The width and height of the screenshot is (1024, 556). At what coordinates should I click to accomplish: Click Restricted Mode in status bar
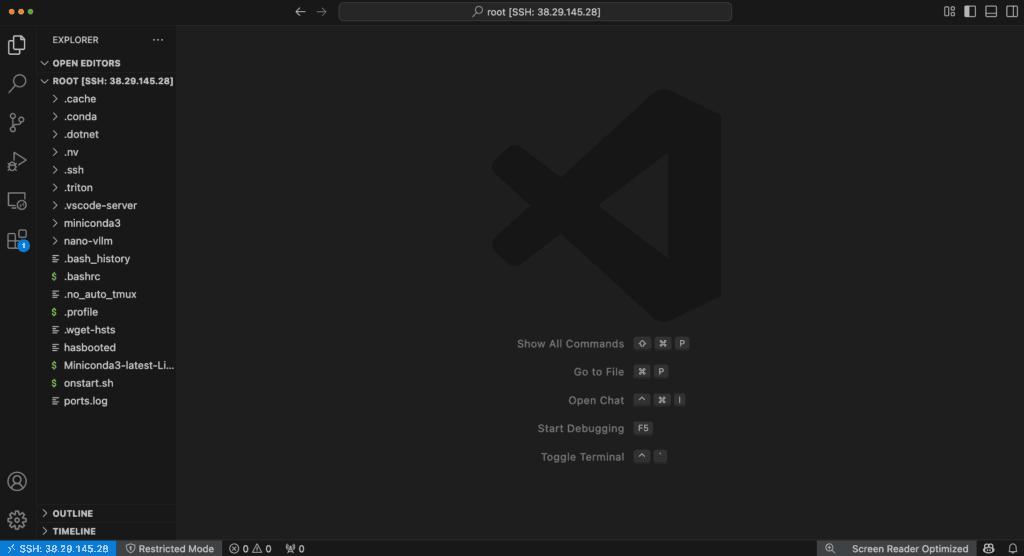tap(170, 549)
